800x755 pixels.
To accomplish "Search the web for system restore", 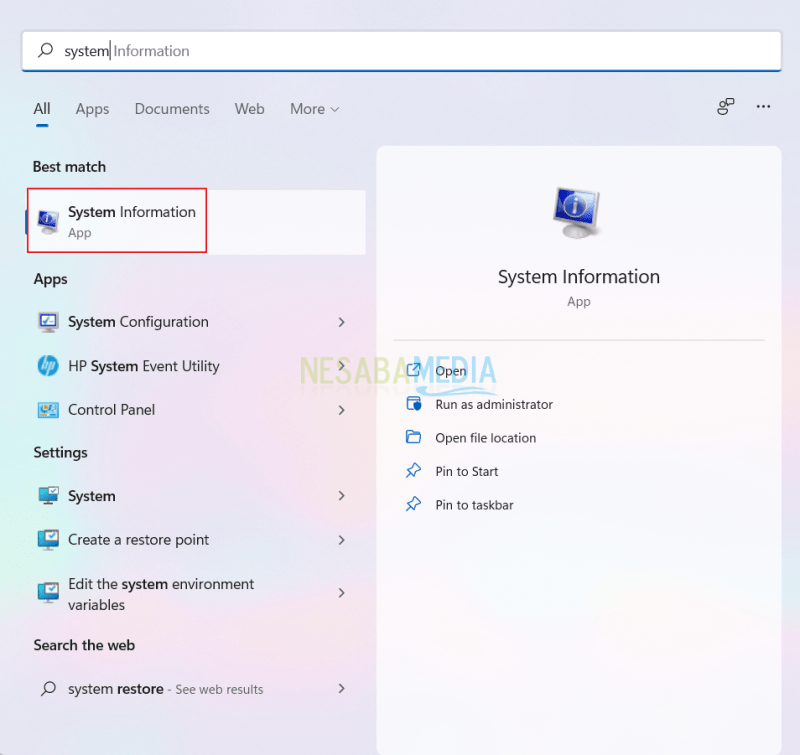I will 193,689.
